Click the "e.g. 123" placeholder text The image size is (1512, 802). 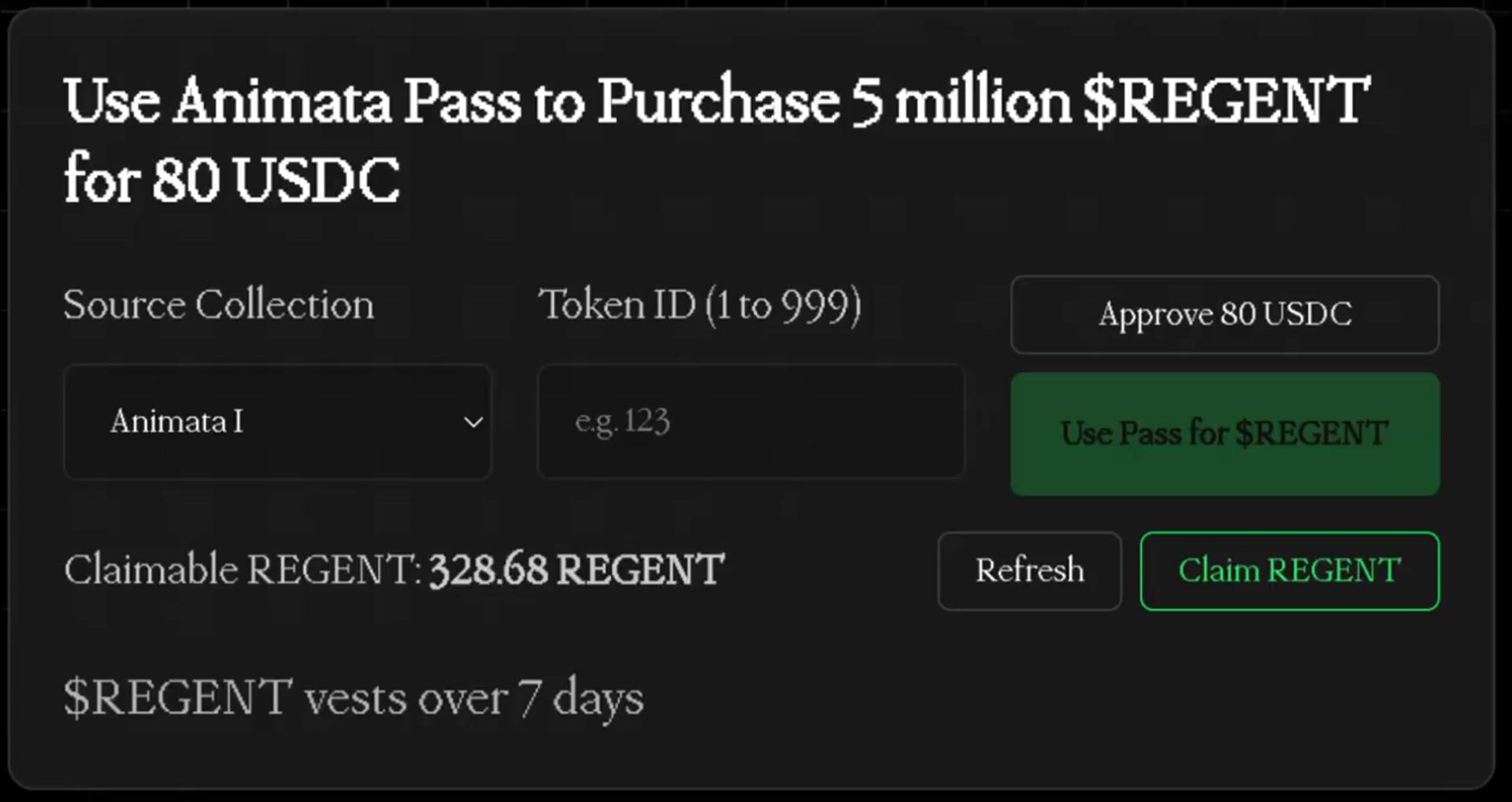pyautogui.click(x=622, y=421)
